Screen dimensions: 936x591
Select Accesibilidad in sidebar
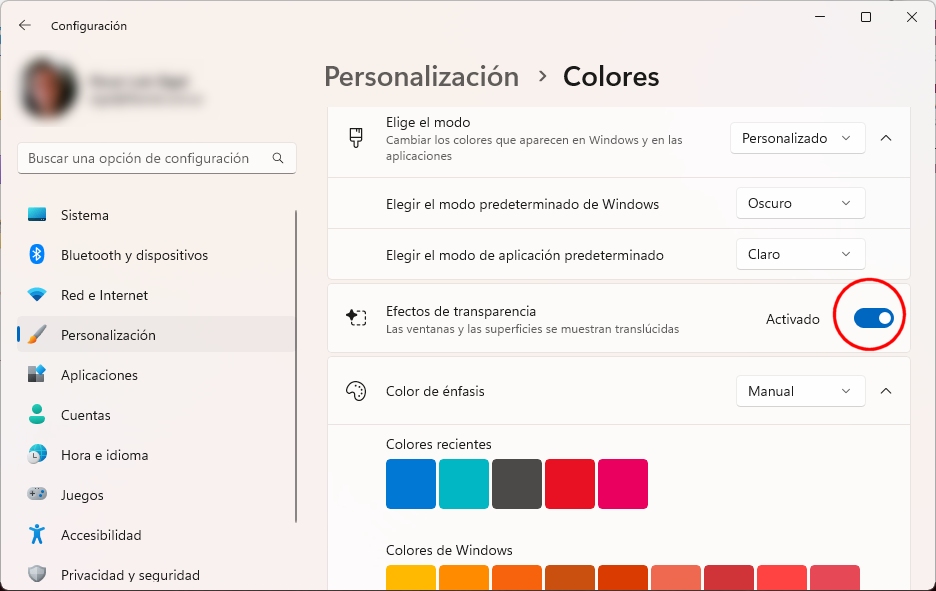coord(156,535)
